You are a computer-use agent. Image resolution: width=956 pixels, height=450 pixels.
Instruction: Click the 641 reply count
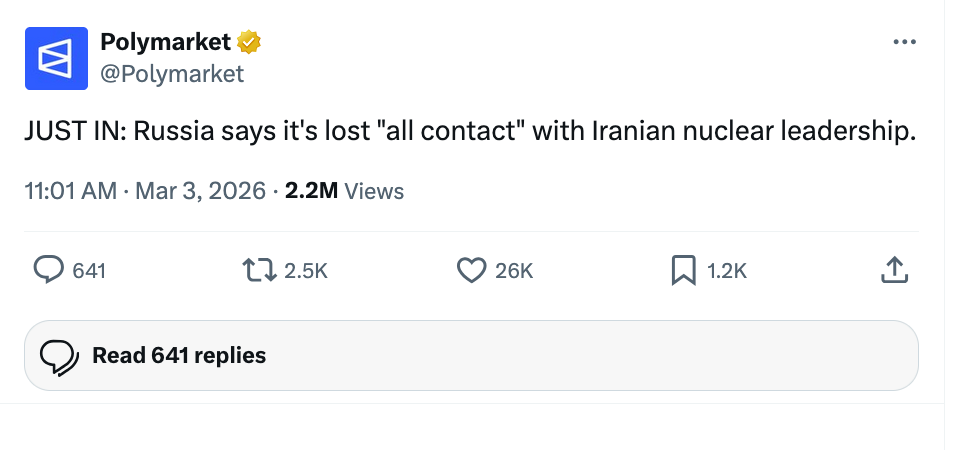click(89, 270)
